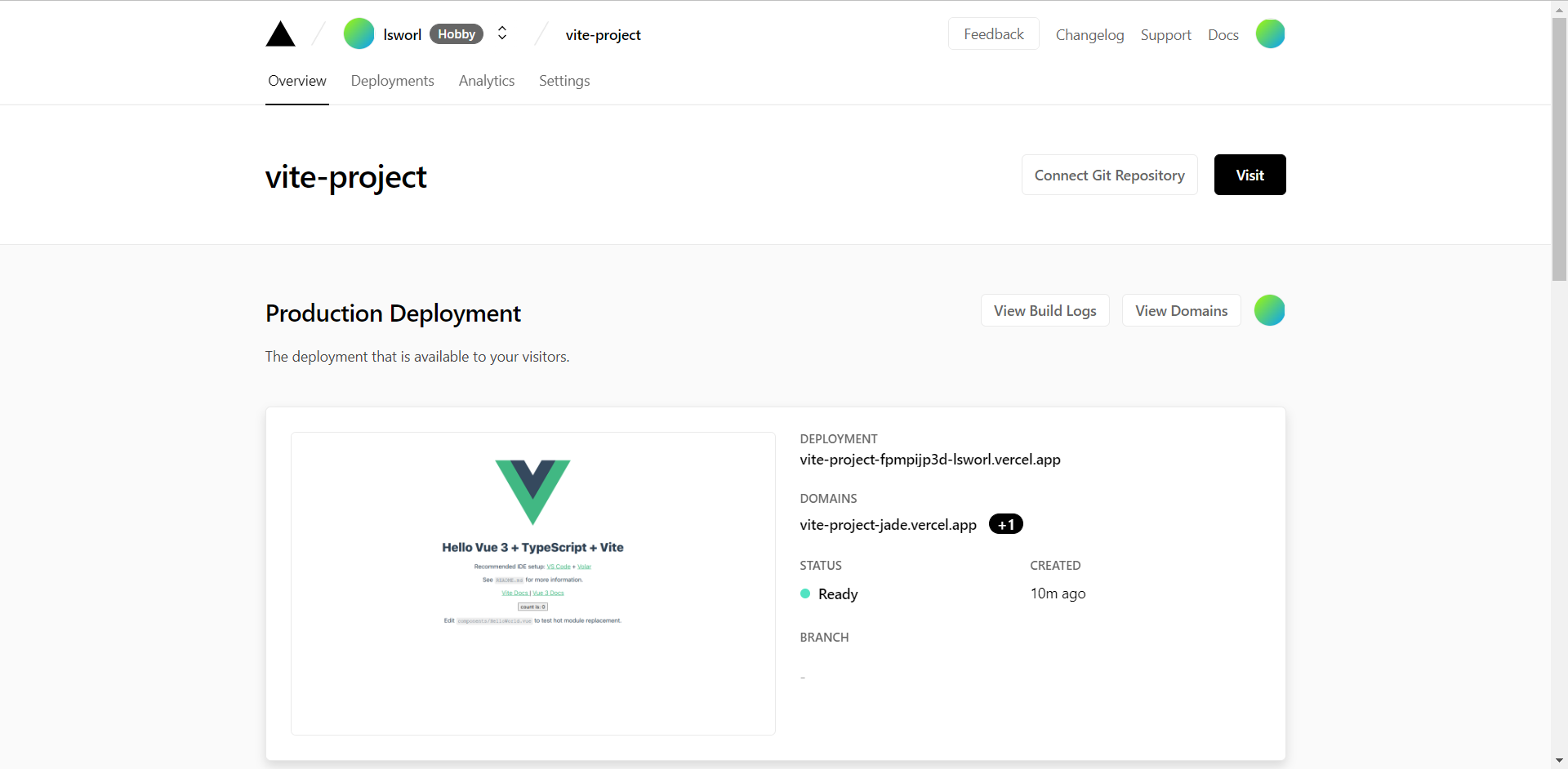
Task: Open the Feedback button
Action: (993, 33)
